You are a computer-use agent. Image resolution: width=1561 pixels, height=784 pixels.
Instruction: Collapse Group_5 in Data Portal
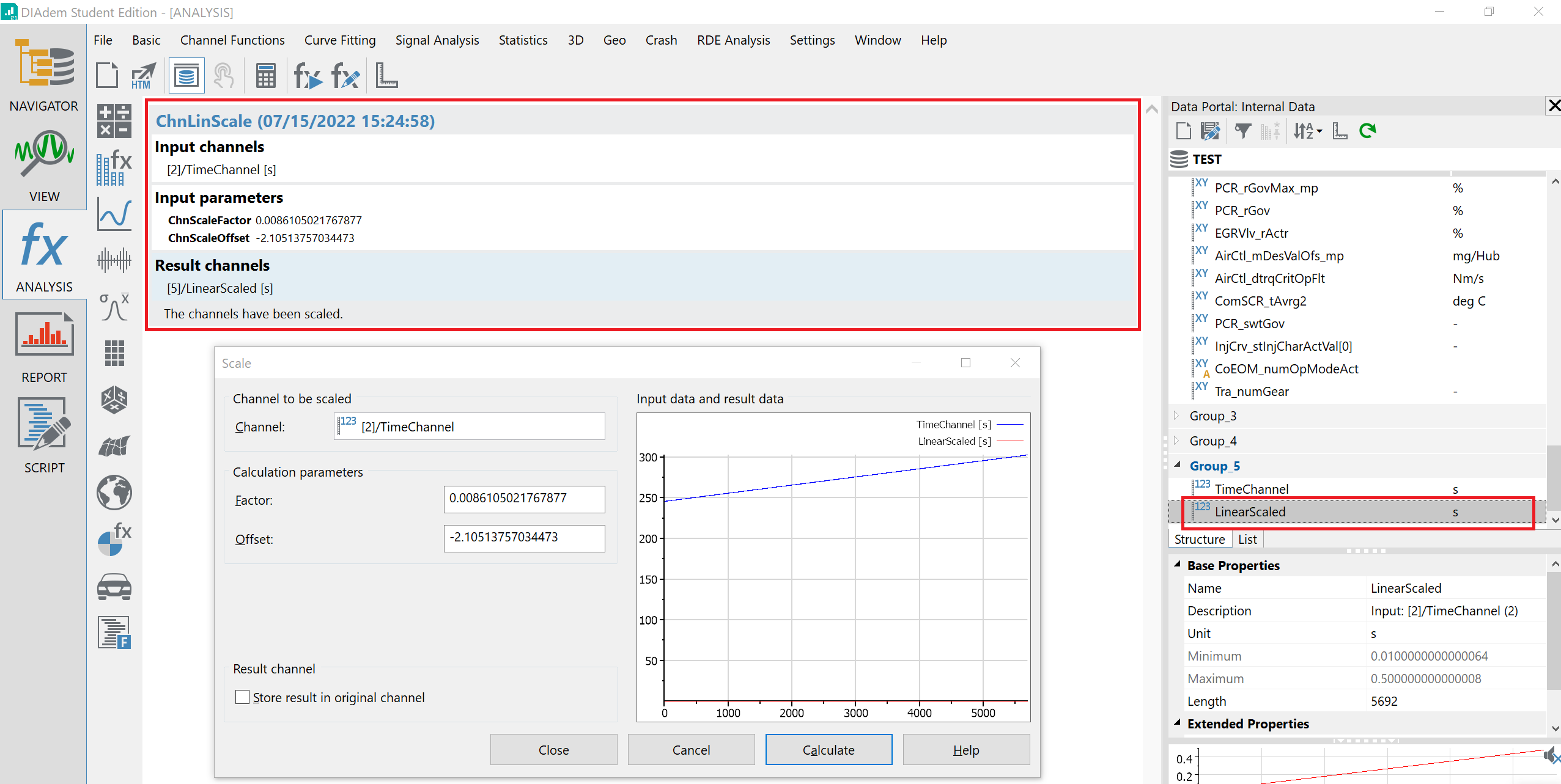coord(1176,465)
